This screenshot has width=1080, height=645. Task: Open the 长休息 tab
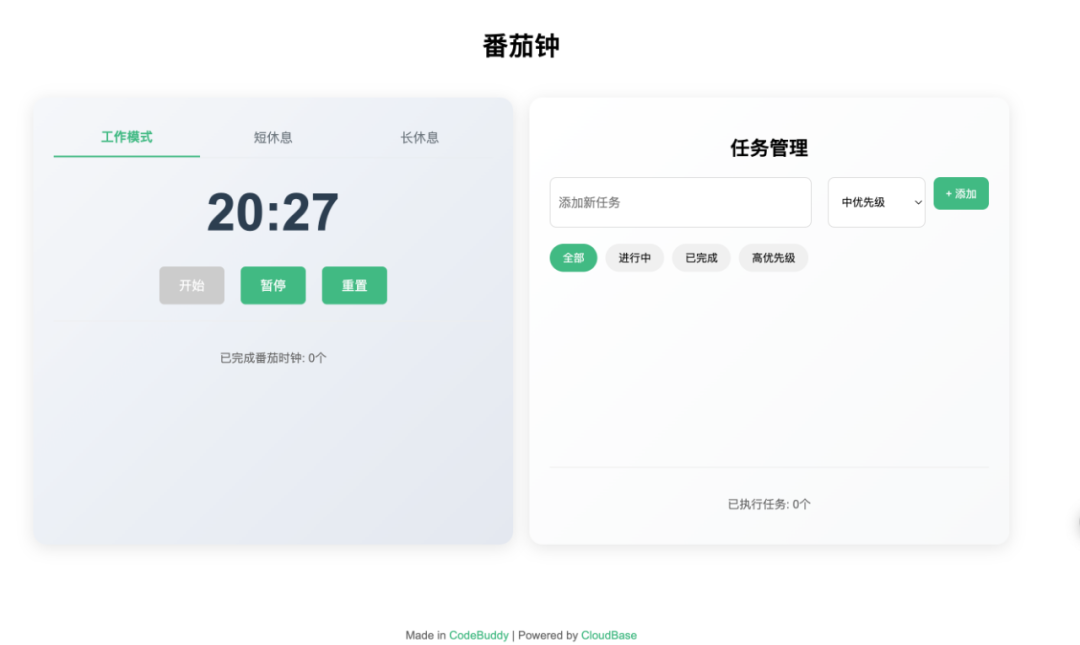[419, 137]
